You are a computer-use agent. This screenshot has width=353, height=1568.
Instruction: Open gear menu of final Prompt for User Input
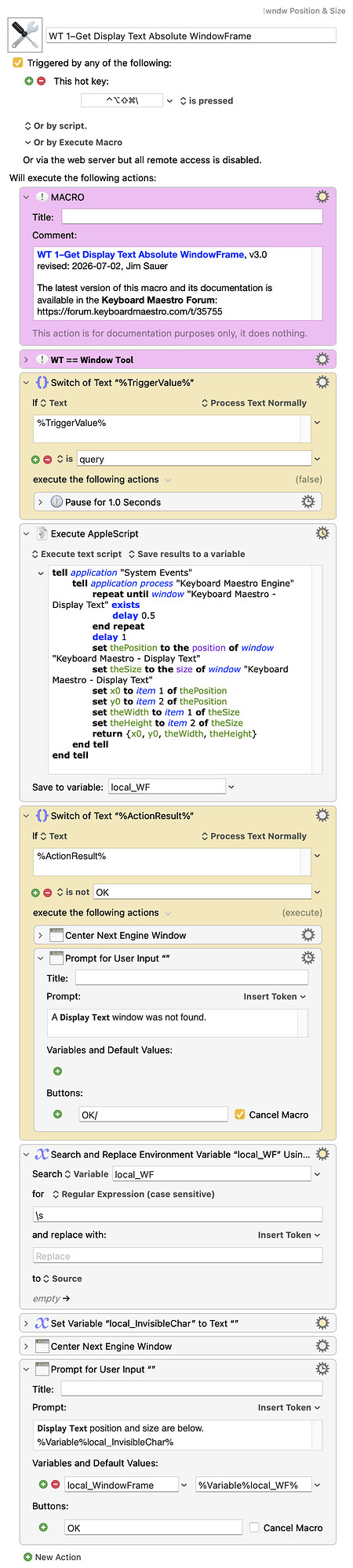pos(322,1368)
